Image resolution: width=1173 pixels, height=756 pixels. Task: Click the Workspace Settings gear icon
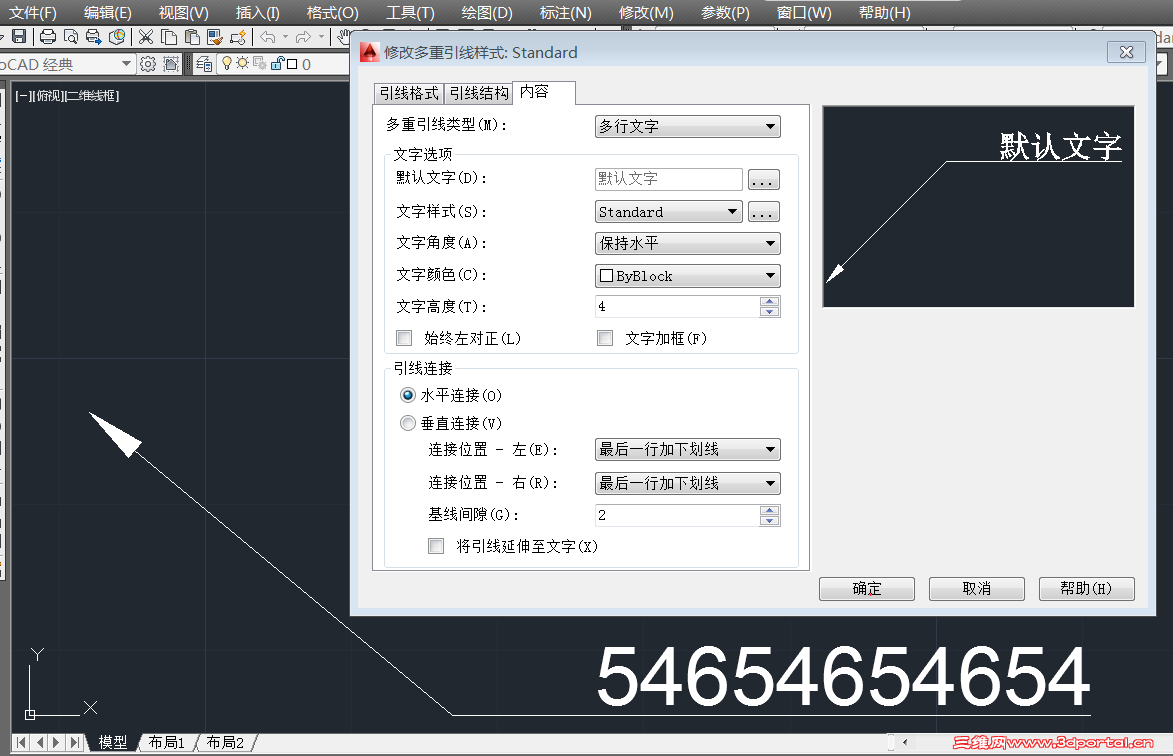click(x=148, y=64)
